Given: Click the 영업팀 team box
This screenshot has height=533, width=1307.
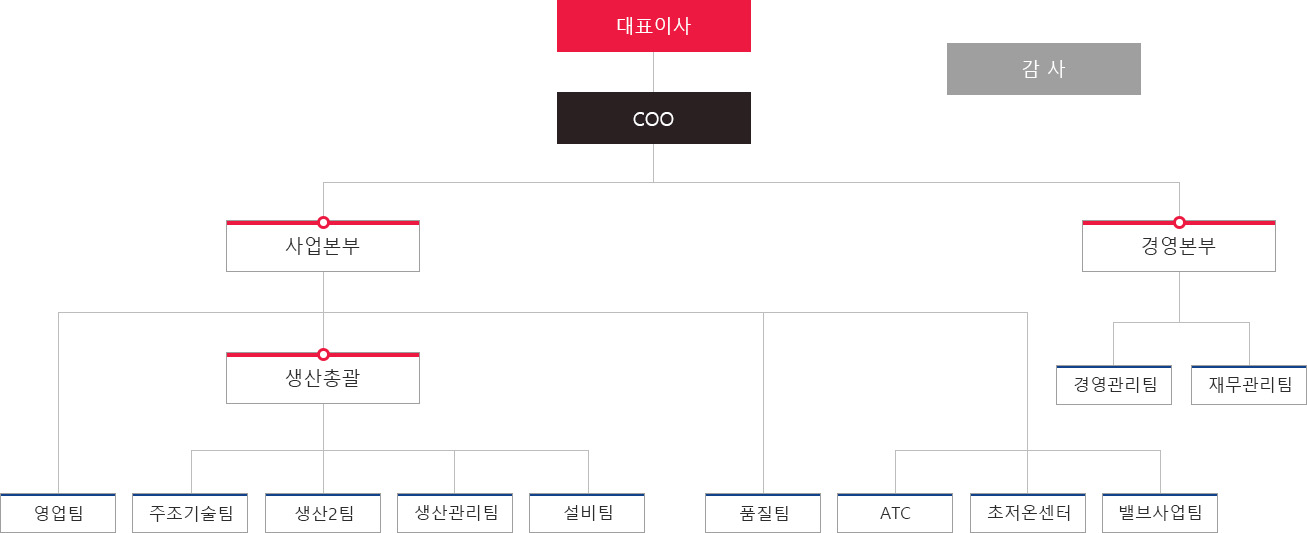Looking at the screenshot, I should [58, 514].
